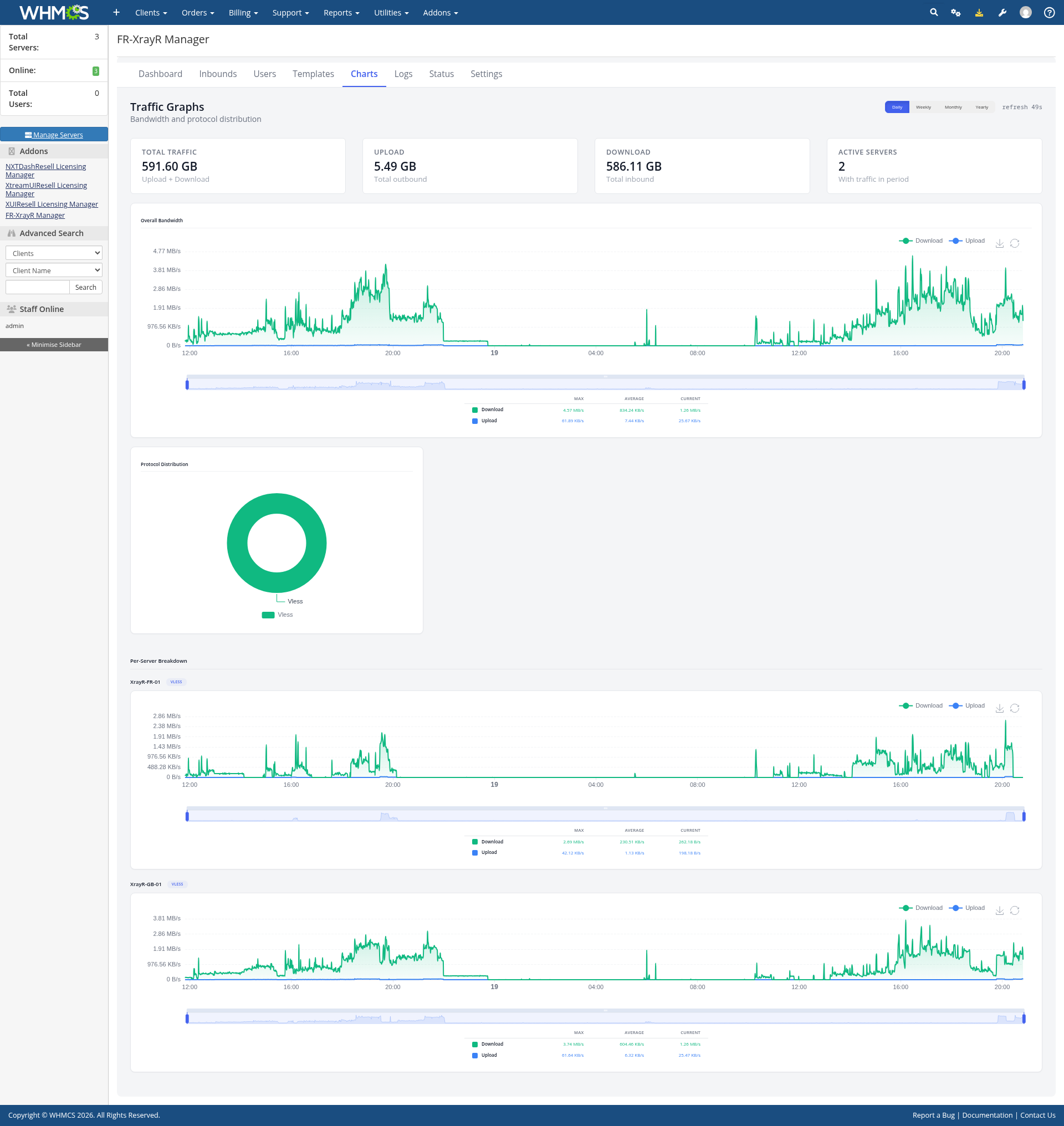Expand the Billing menu

[x=243, y=13]
